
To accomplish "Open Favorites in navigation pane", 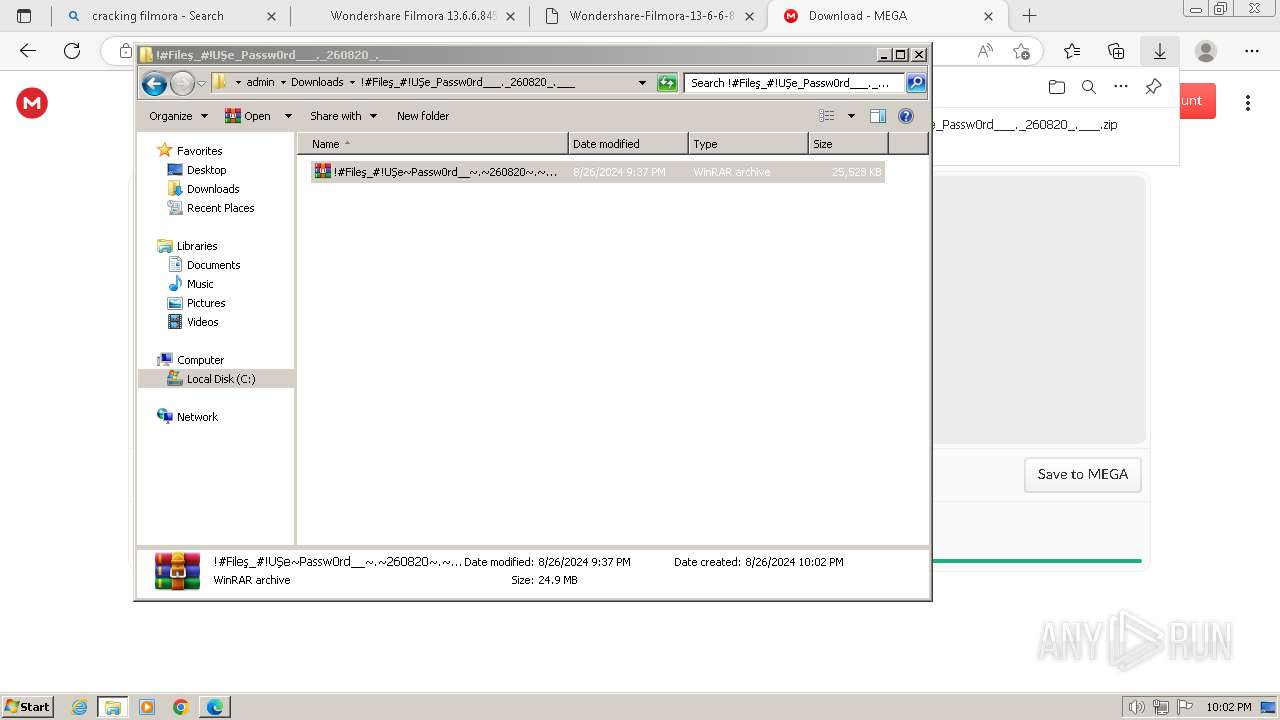I will coord(199,151).
